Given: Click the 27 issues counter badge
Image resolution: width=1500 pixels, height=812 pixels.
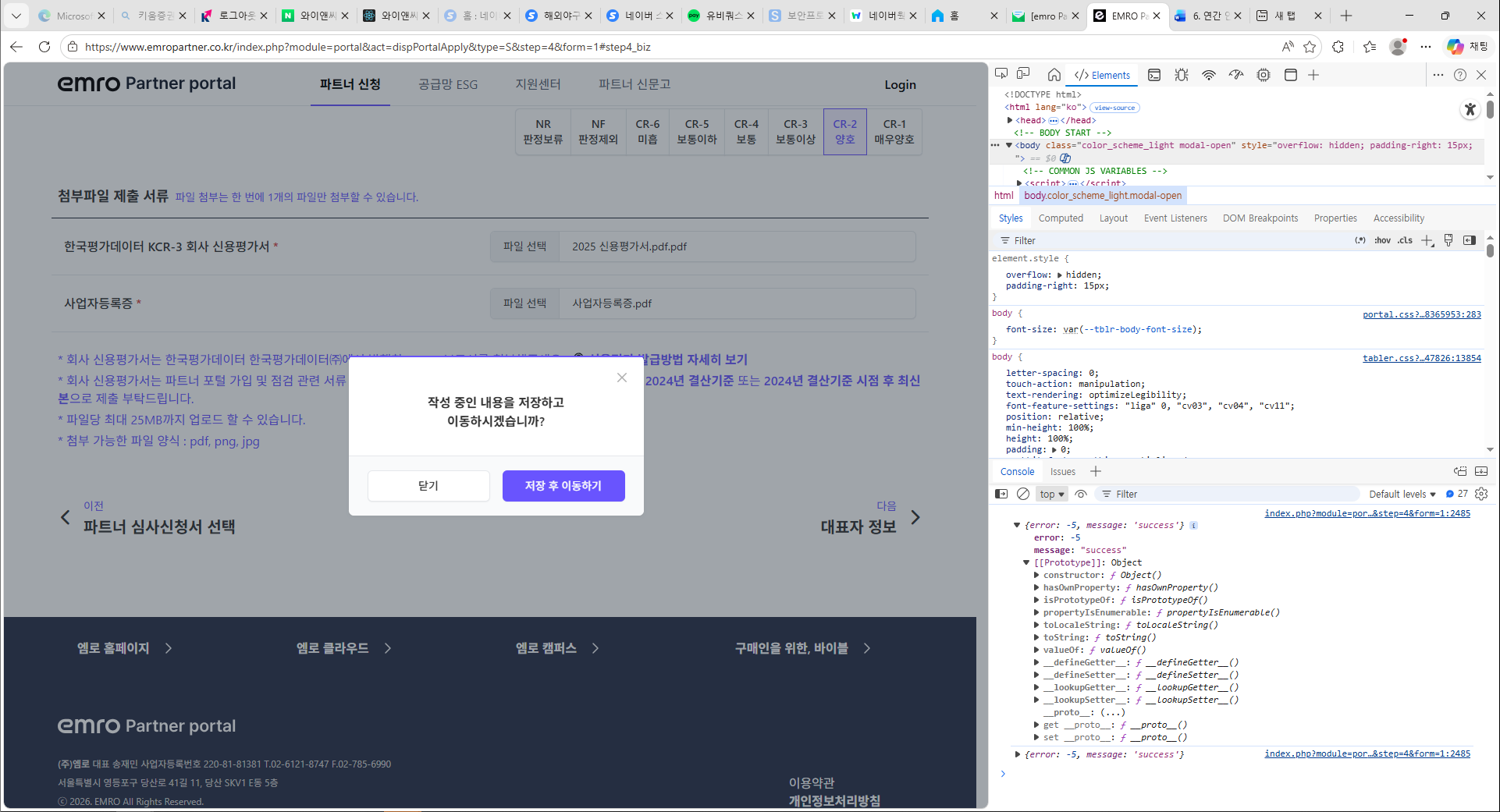Looking at the screenshot, I should pos(1456,494).
